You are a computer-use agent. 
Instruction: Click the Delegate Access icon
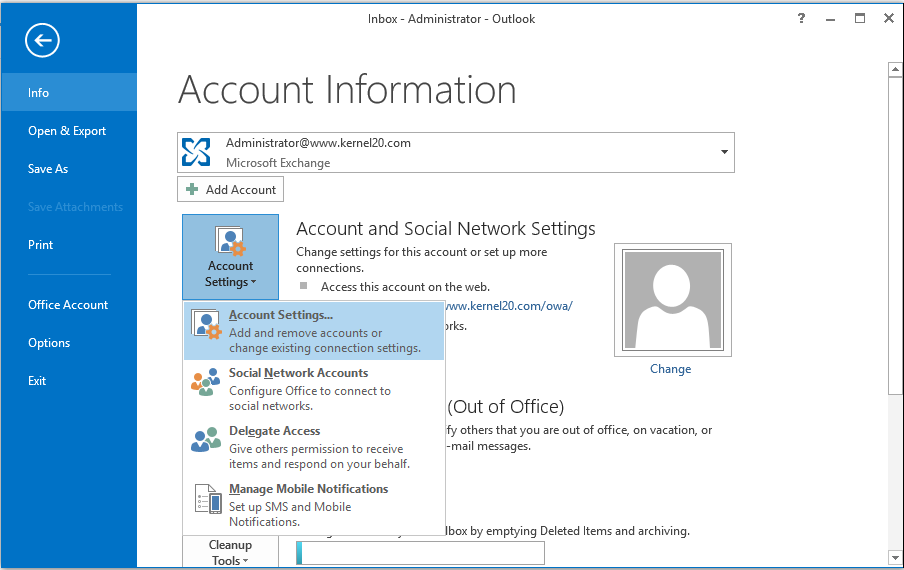click(x=206, y=439)
